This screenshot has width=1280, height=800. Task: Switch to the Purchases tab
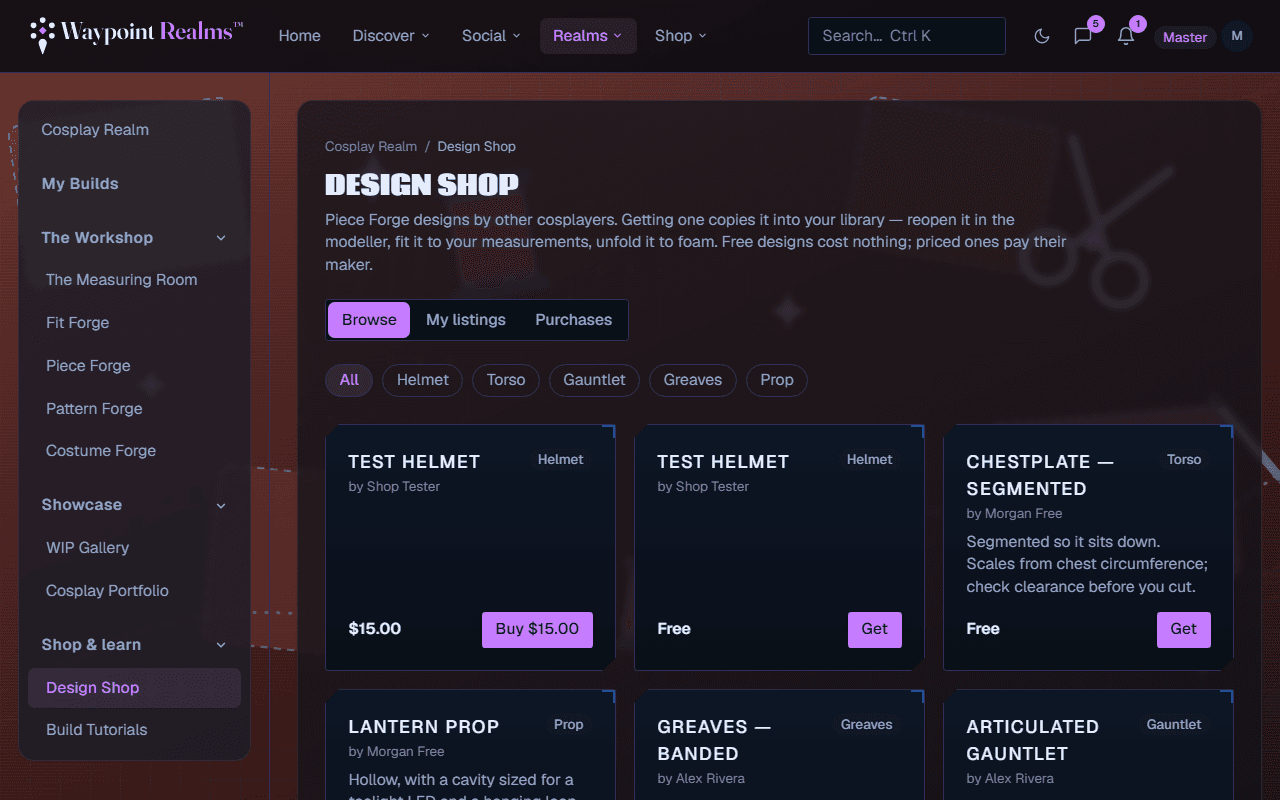(574, 320)
